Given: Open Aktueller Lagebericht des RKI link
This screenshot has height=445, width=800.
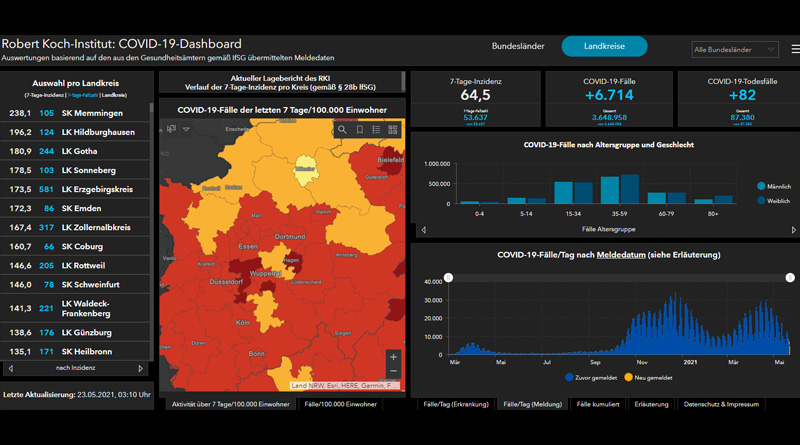Looking at the screenshot, I should [x=280, y=78].
